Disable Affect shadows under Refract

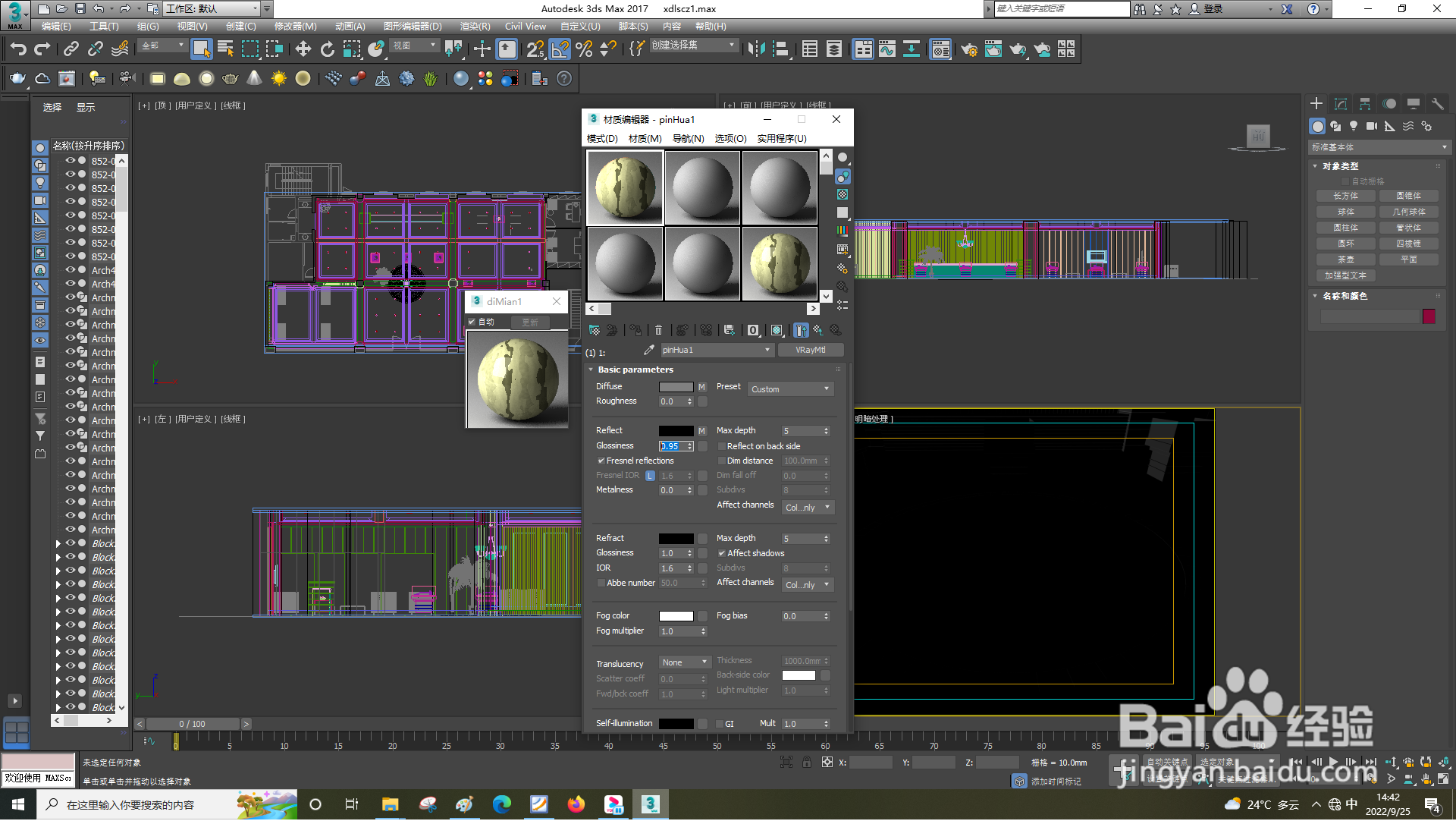[722, 553]
